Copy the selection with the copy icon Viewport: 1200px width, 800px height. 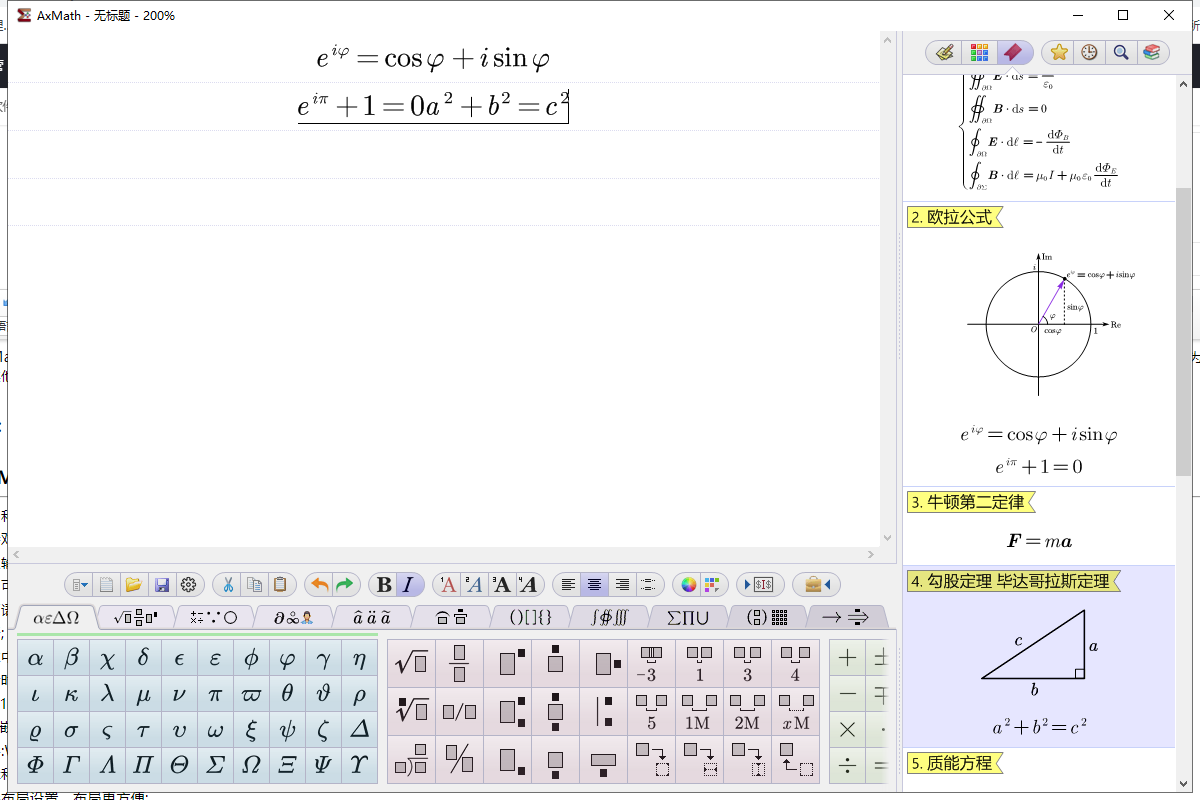[255, 584]
